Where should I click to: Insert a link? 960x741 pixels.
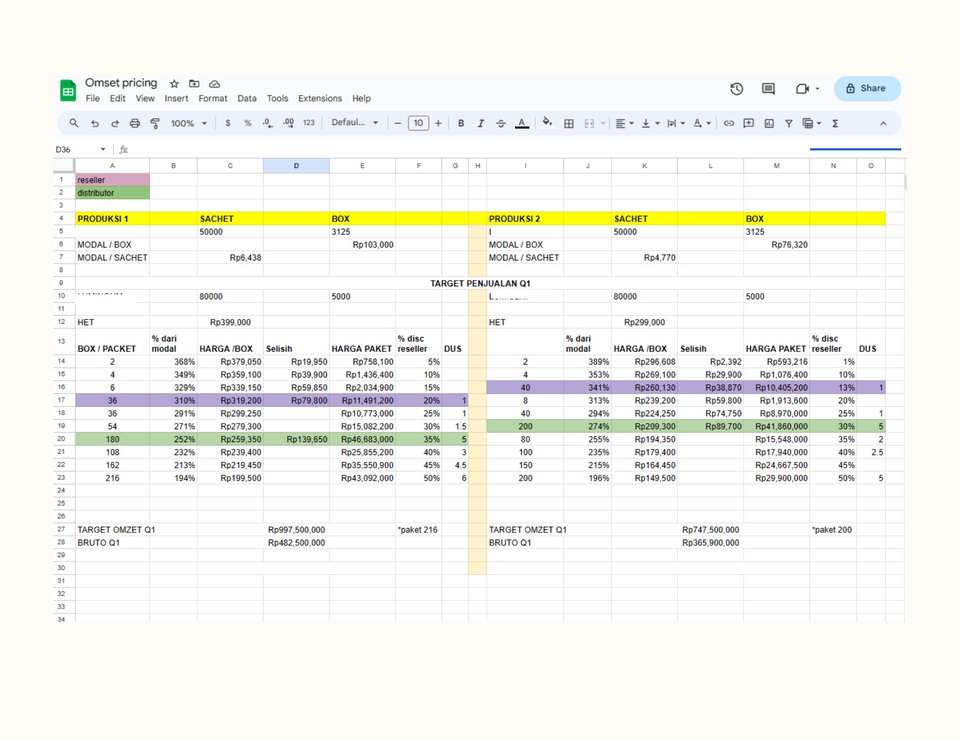(x=729, y=123)
